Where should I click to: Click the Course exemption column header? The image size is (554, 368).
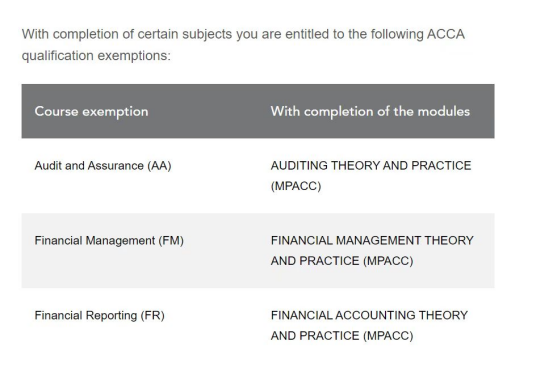point(91,112)
